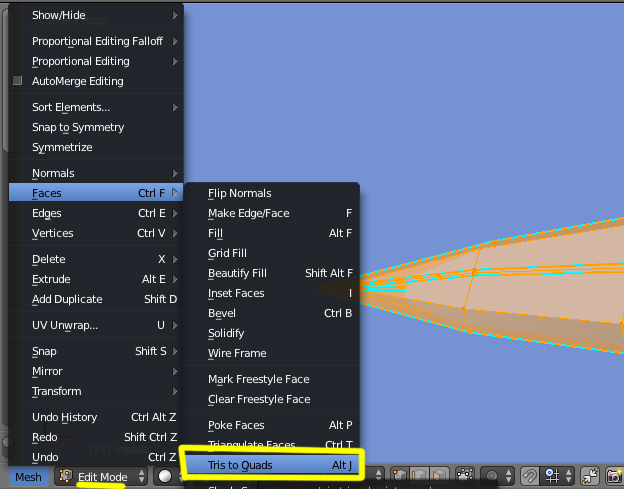The height and width of the screenshot is (489, 624).
Task: Open the Edit Mode dropdown
Action: [x=101, y=476]
